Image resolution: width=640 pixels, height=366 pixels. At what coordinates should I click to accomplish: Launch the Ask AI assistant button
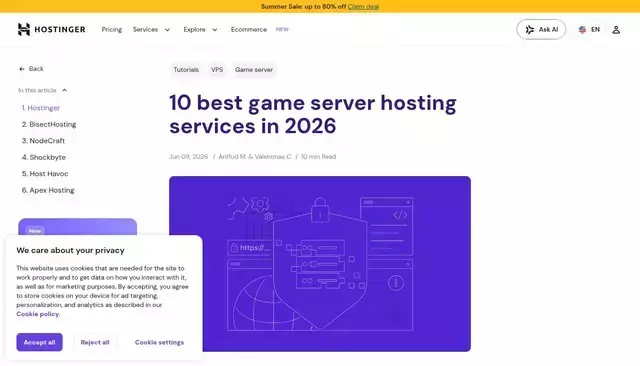pyautogui.click(x=541, y=29)
